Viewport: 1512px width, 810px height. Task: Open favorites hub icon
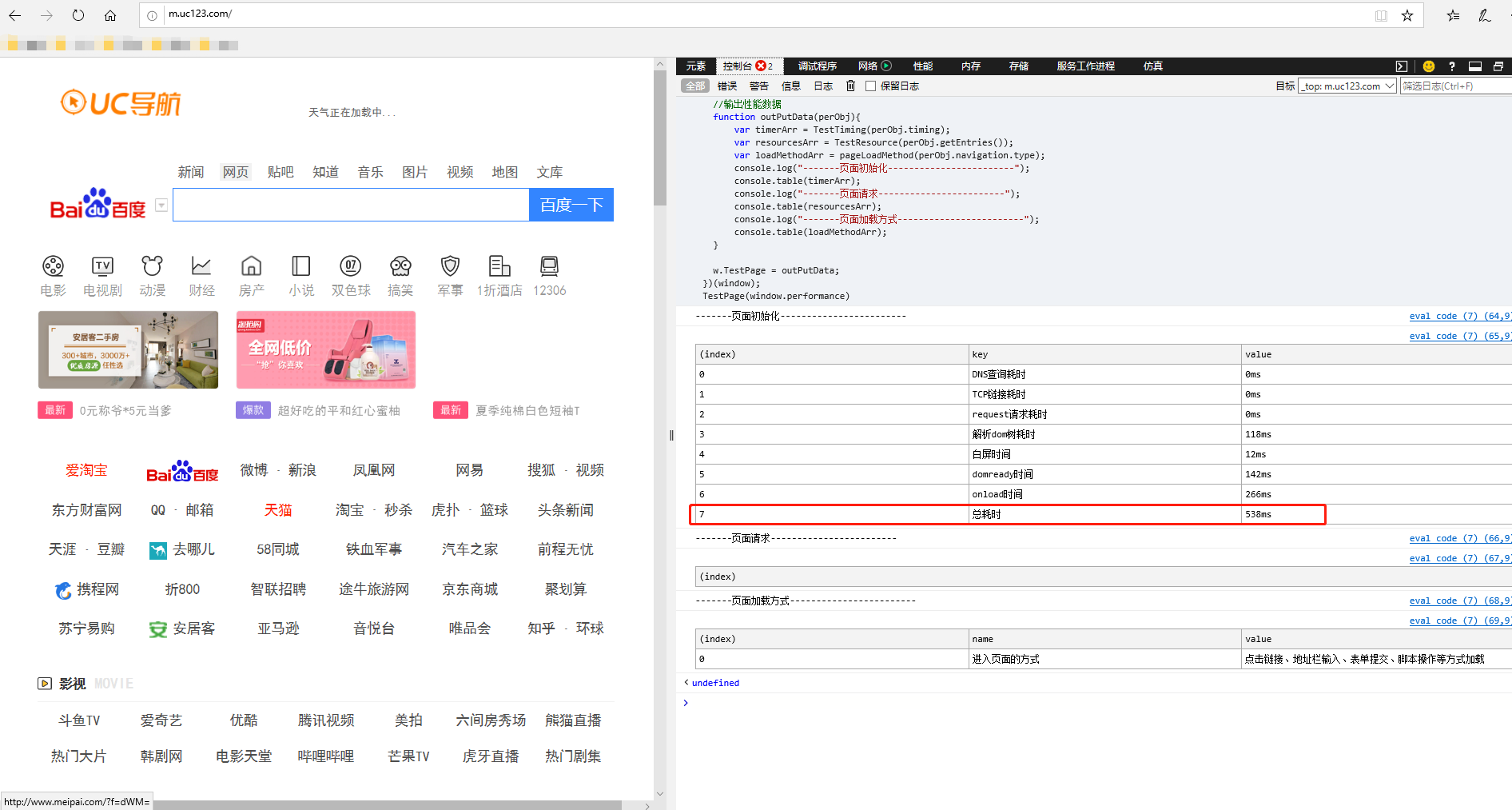pyautogui.click(x=1453, y=15)
